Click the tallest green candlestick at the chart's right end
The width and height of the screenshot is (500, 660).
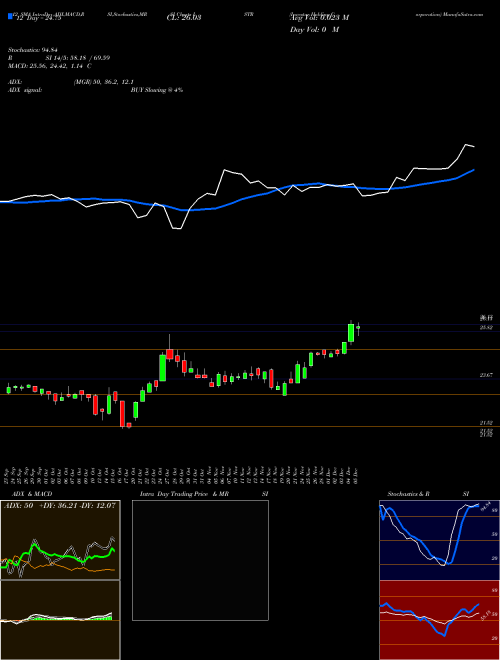point(351,333)
